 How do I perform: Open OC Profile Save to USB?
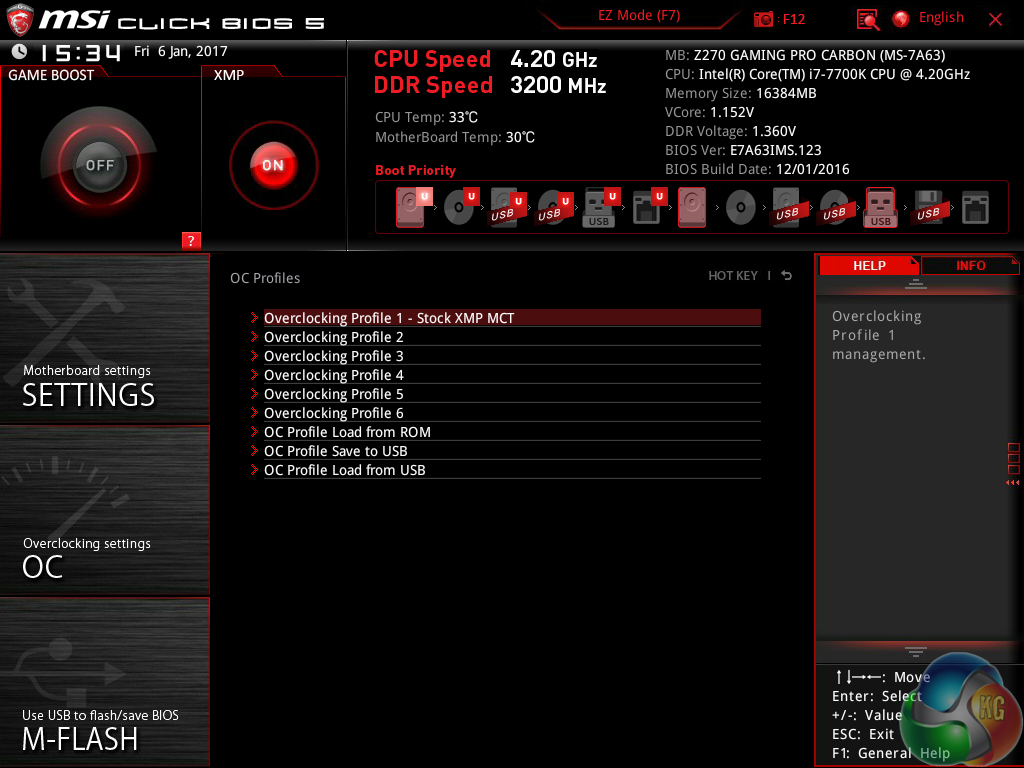click(512, 451)
